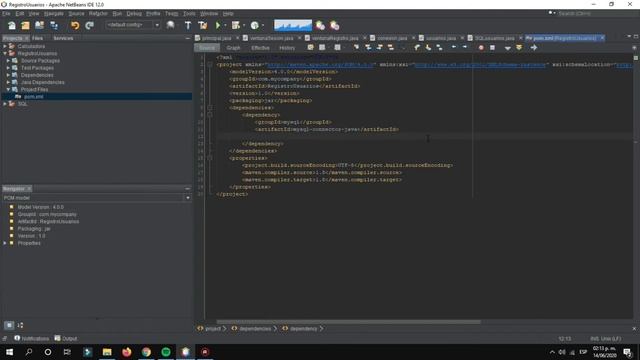Close the pom.xml editor tab
Viewport: 640px width, 360px height.
(x=602, y=38)
